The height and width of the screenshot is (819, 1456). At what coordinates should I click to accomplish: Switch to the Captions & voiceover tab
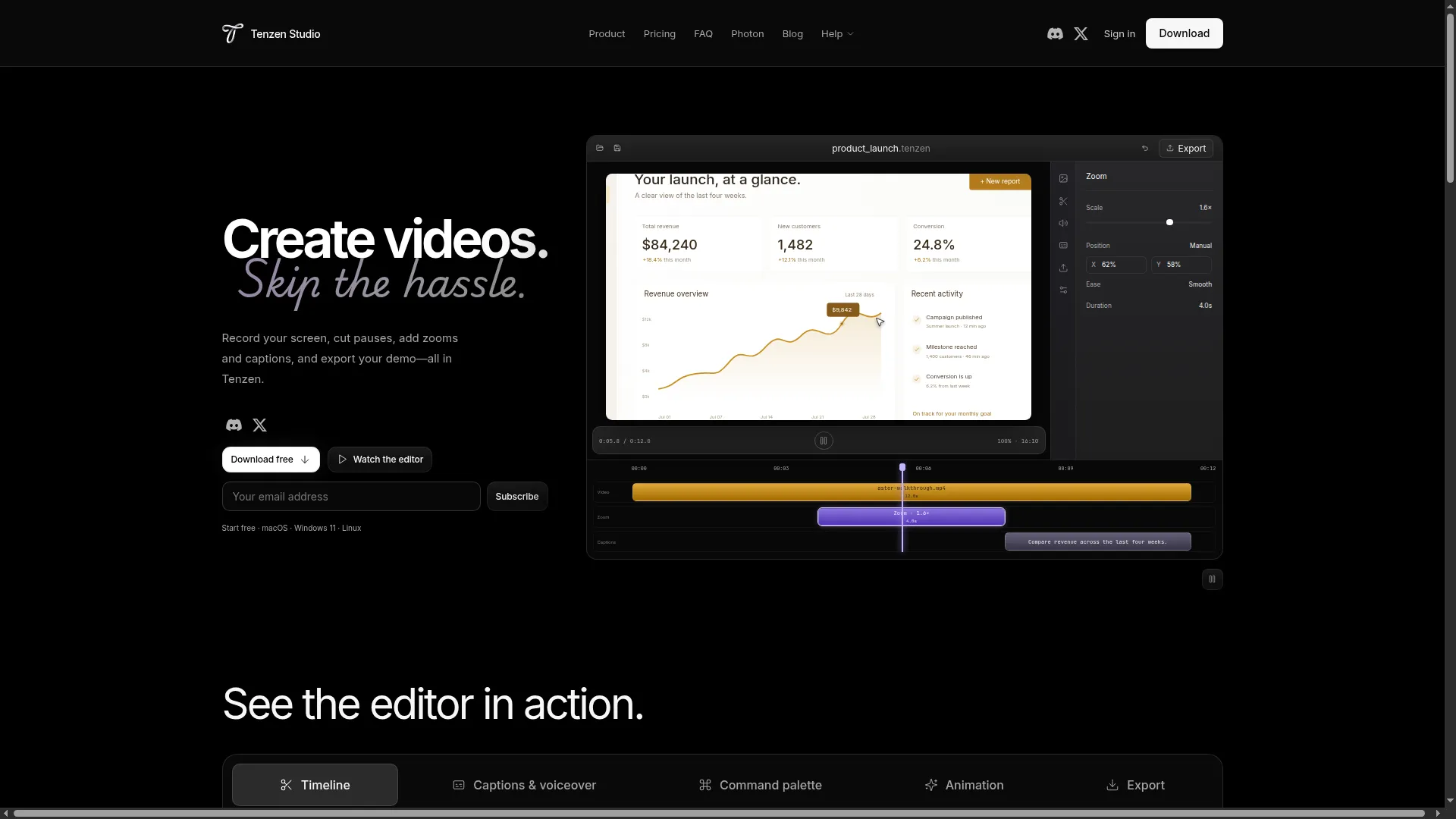click(x=524, y=785)
